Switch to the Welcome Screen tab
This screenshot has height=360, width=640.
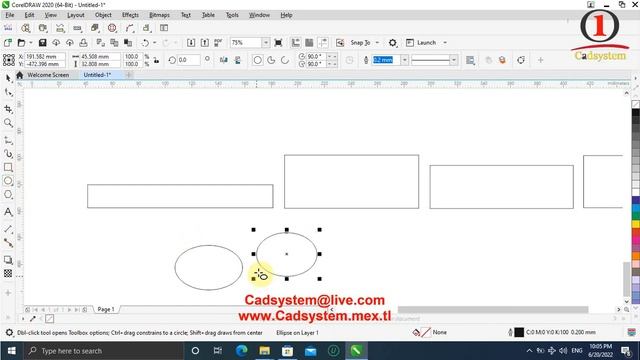(x=48, y=75)
